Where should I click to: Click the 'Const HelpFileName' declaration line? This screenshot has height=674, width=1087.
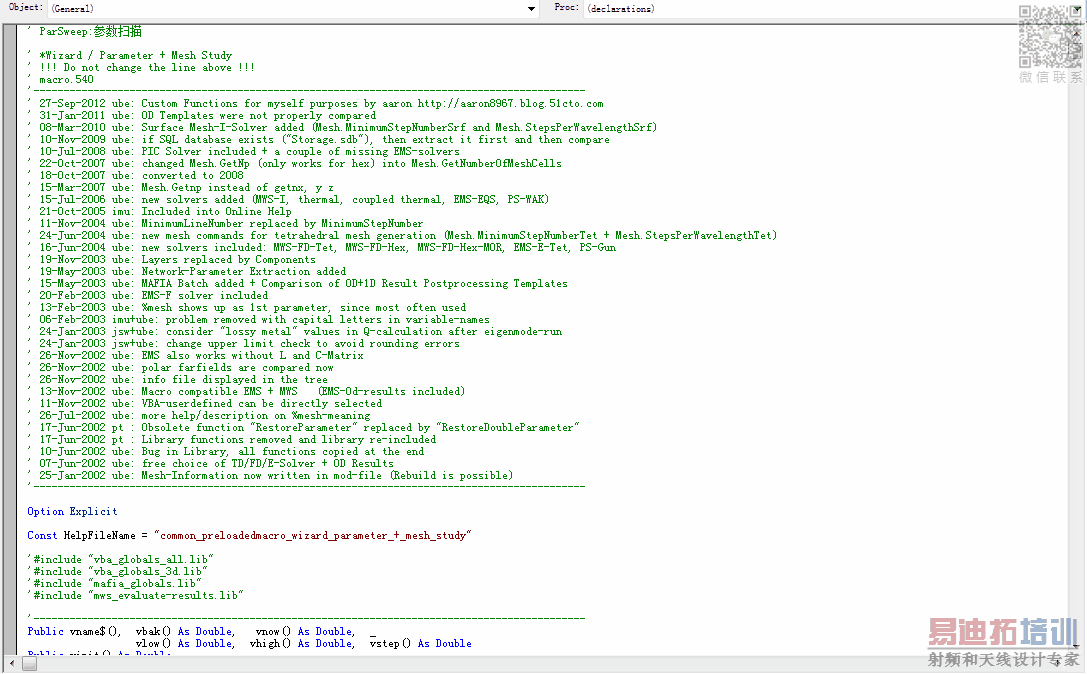250,535
